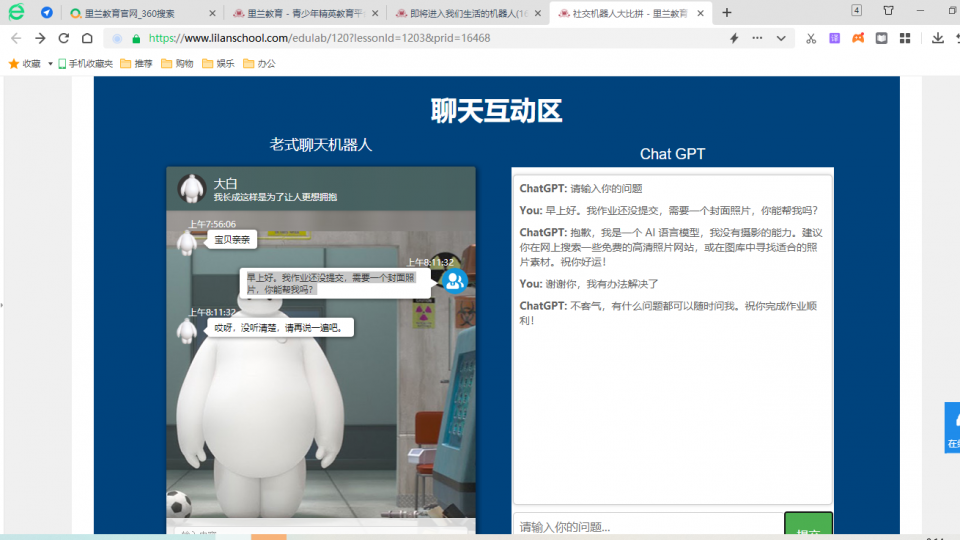Open the address bar more options
960x540 pixels.
click(757, 38)
